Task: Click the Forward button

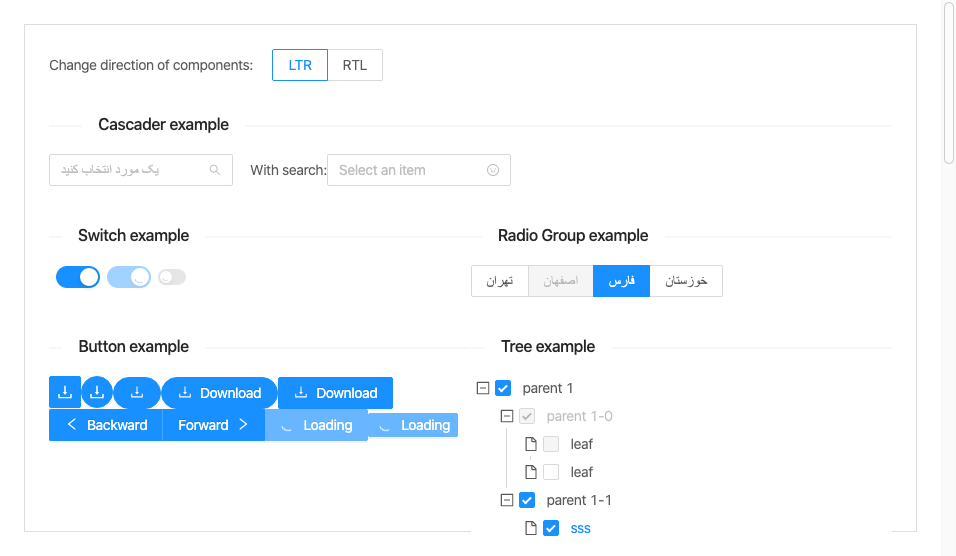Action: pyautogui.click(x=213, y=425)
